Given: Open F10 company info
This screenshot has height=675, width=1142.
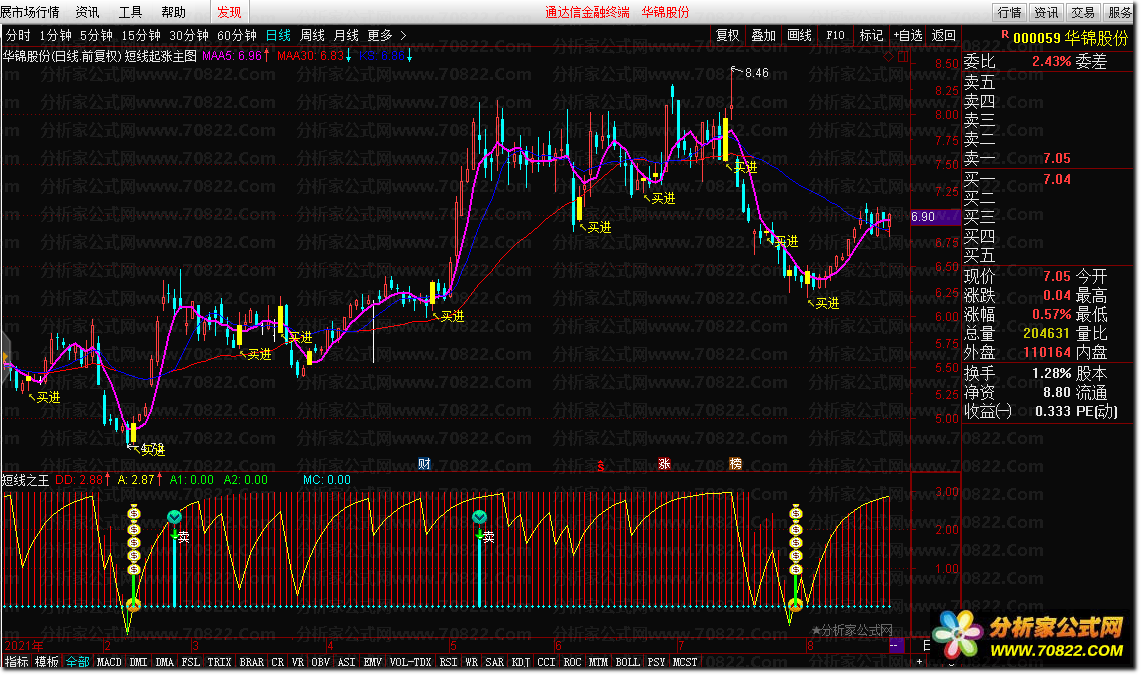Looking at the screenshot, I should pos(835,35).
